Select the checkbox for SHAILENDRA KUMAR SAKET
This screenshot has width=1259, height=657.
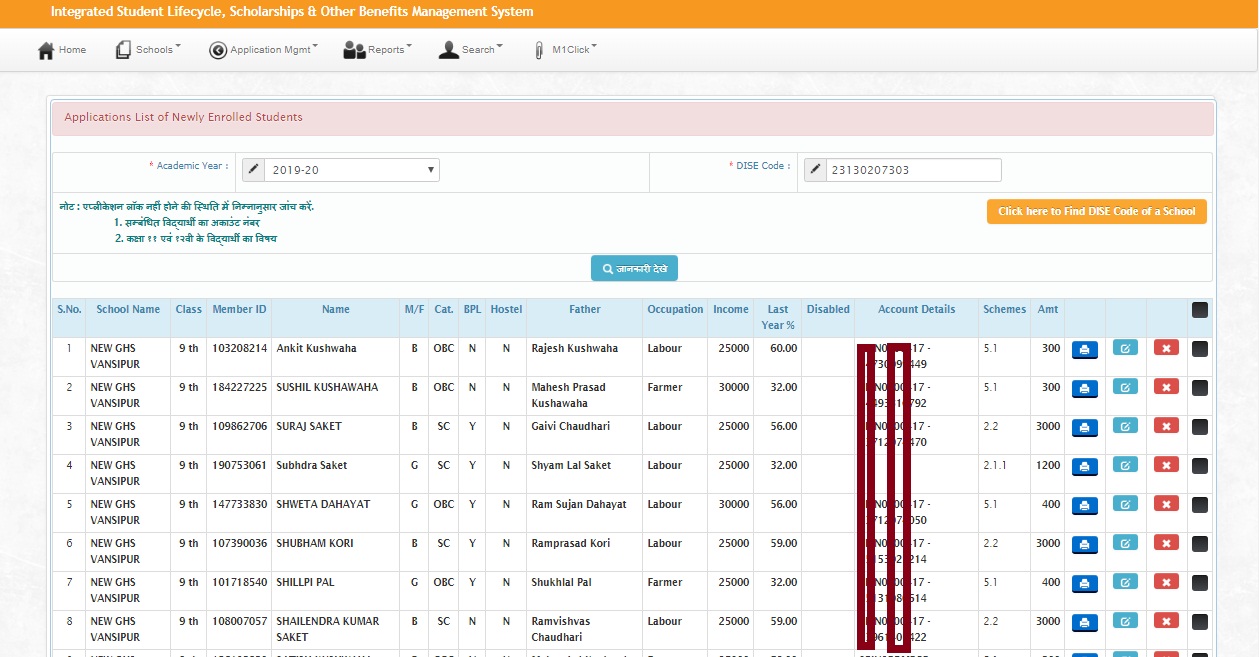coord(1199,622)
